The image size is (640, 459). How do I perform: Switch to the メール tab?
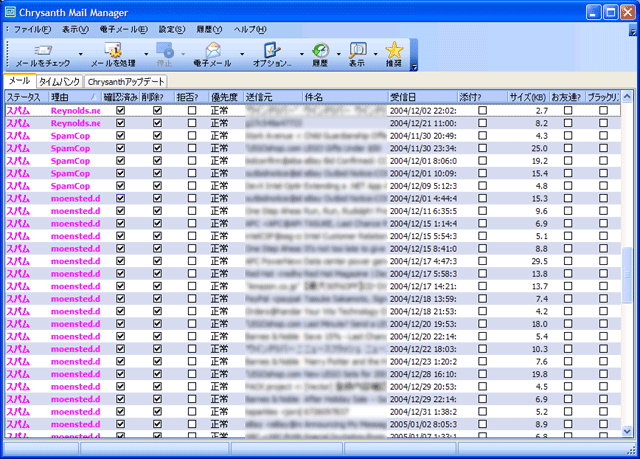click(20, 81)
